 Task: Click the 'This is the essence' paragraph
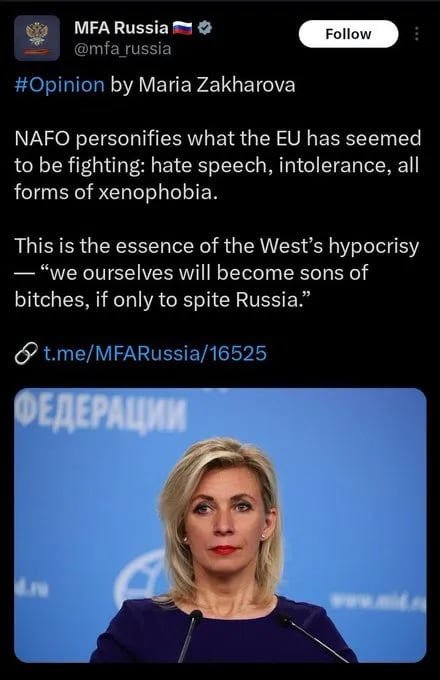[x=217, y=273]
